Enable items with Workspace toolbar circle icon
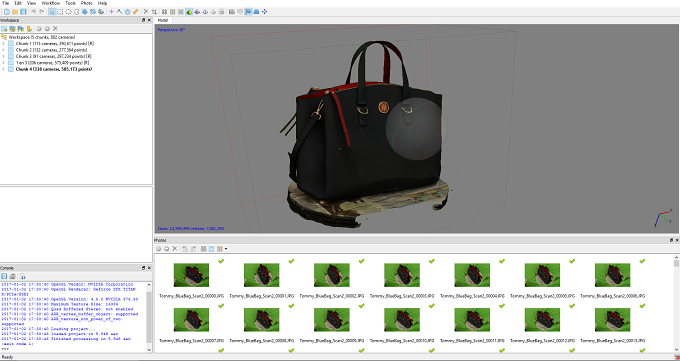Screen dimensions: 680x361 point(39,29)
